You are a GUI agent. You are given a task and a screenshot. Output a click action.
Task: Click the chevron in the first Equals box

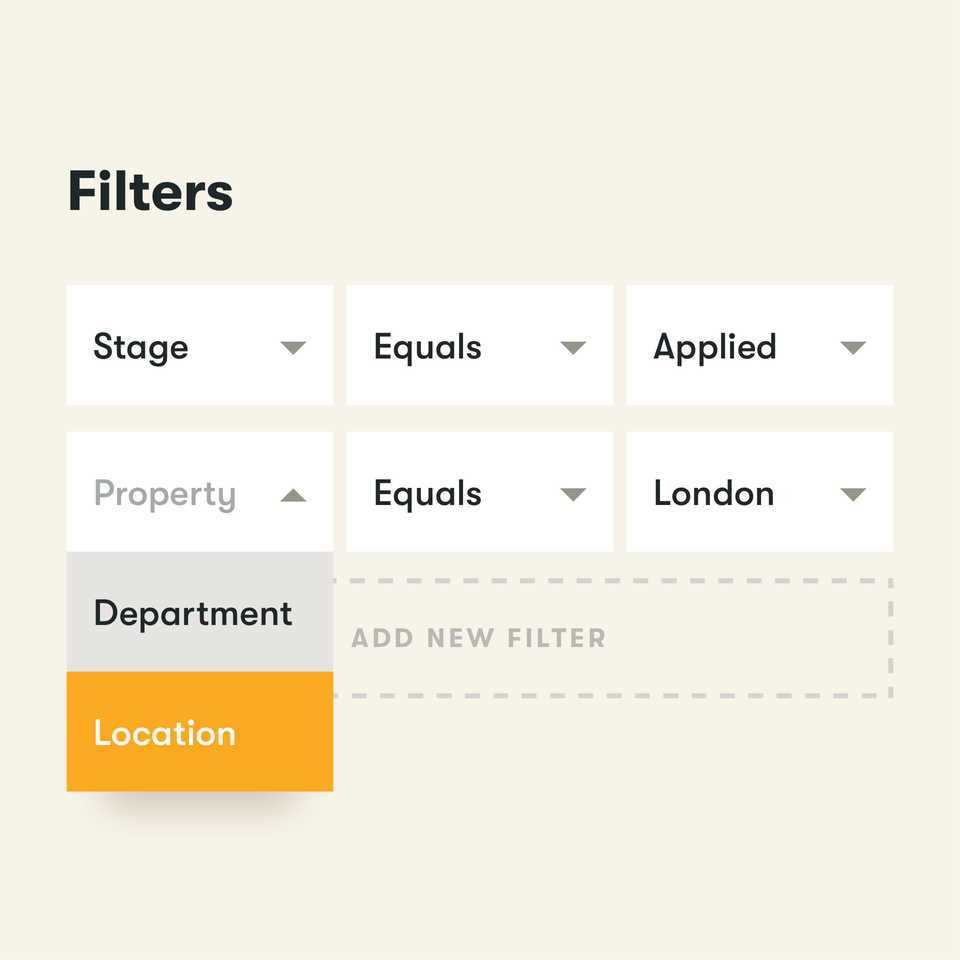(x=573, y=348)
